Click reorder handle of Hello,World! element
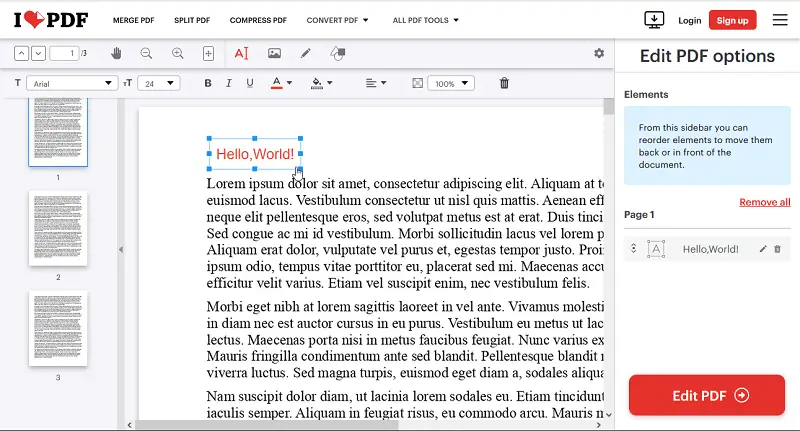The image size is (800, 431). [633, 249]
